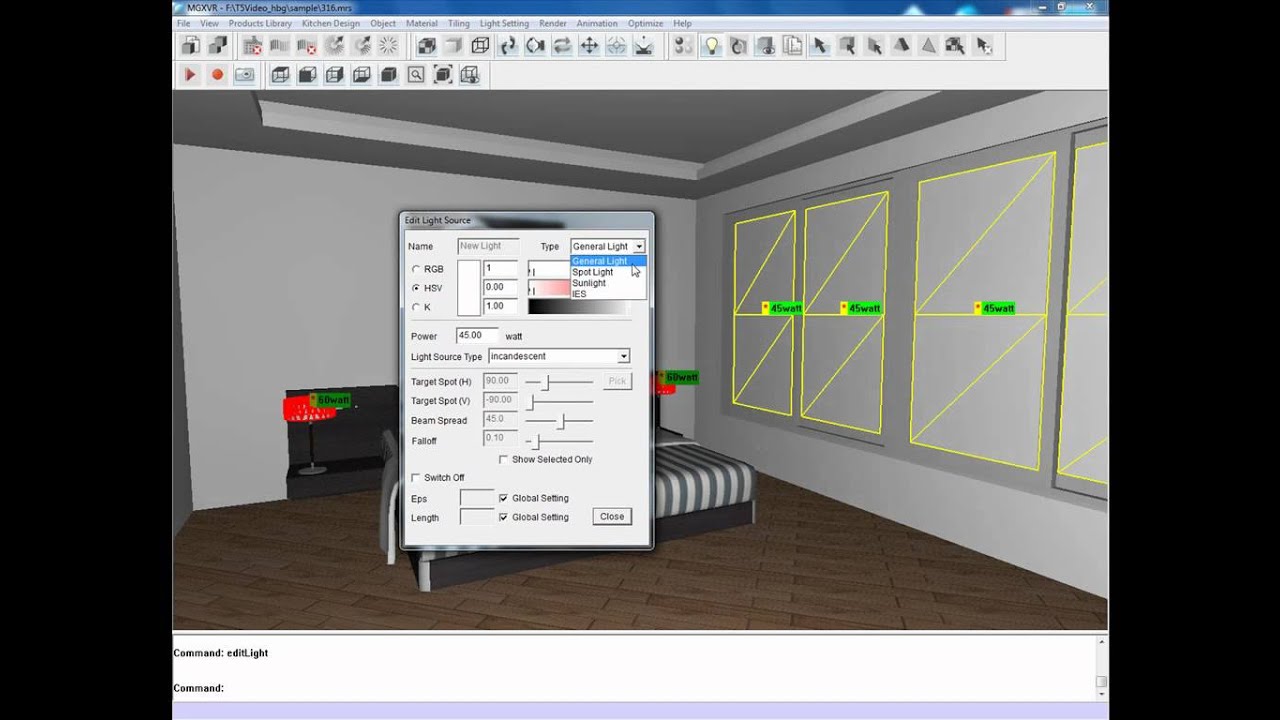This screenshot has height=720, width=1280.
Task: Open the Kitchen Design menu
Action: tap(330, 23)
